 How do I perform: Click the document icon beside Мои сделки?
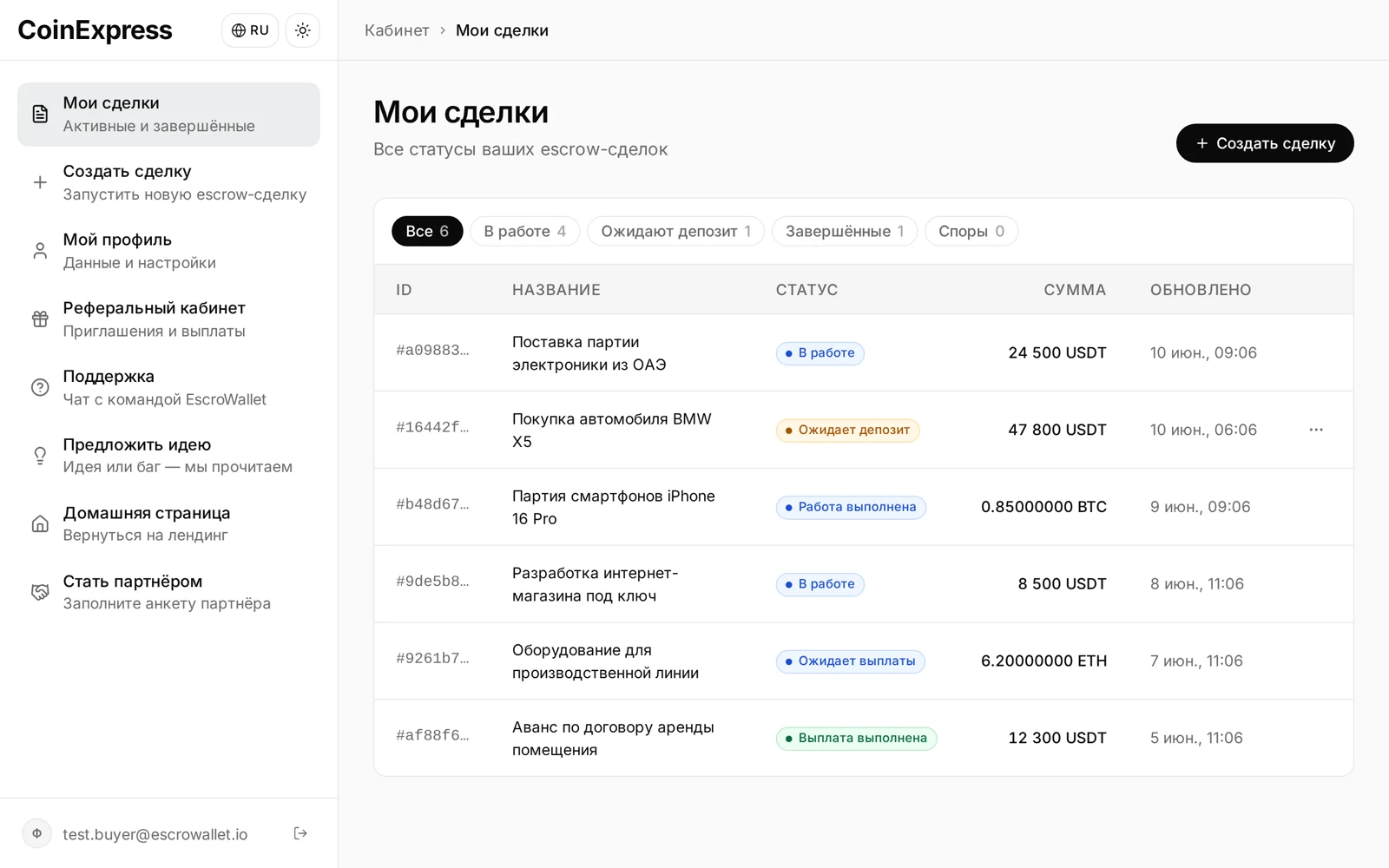click(x=40, y=114)
